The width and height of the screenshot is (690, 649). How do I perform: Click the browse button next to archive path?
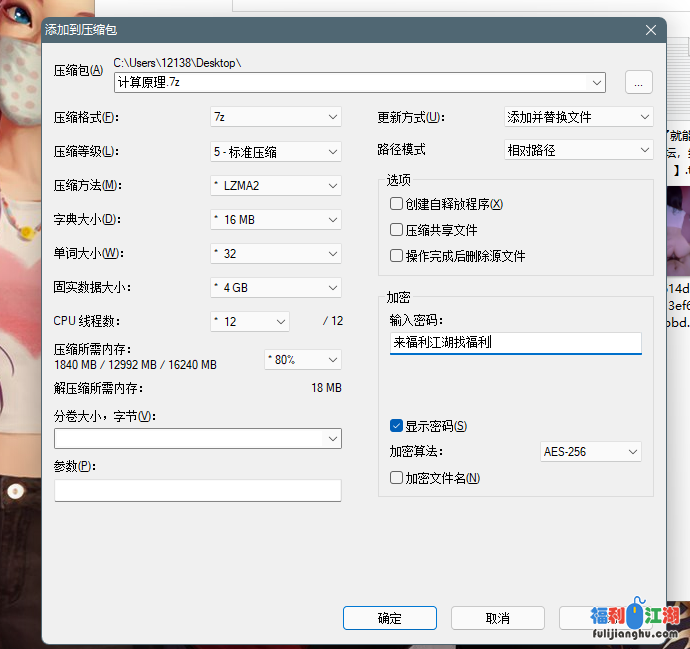[x=639, y=82]
